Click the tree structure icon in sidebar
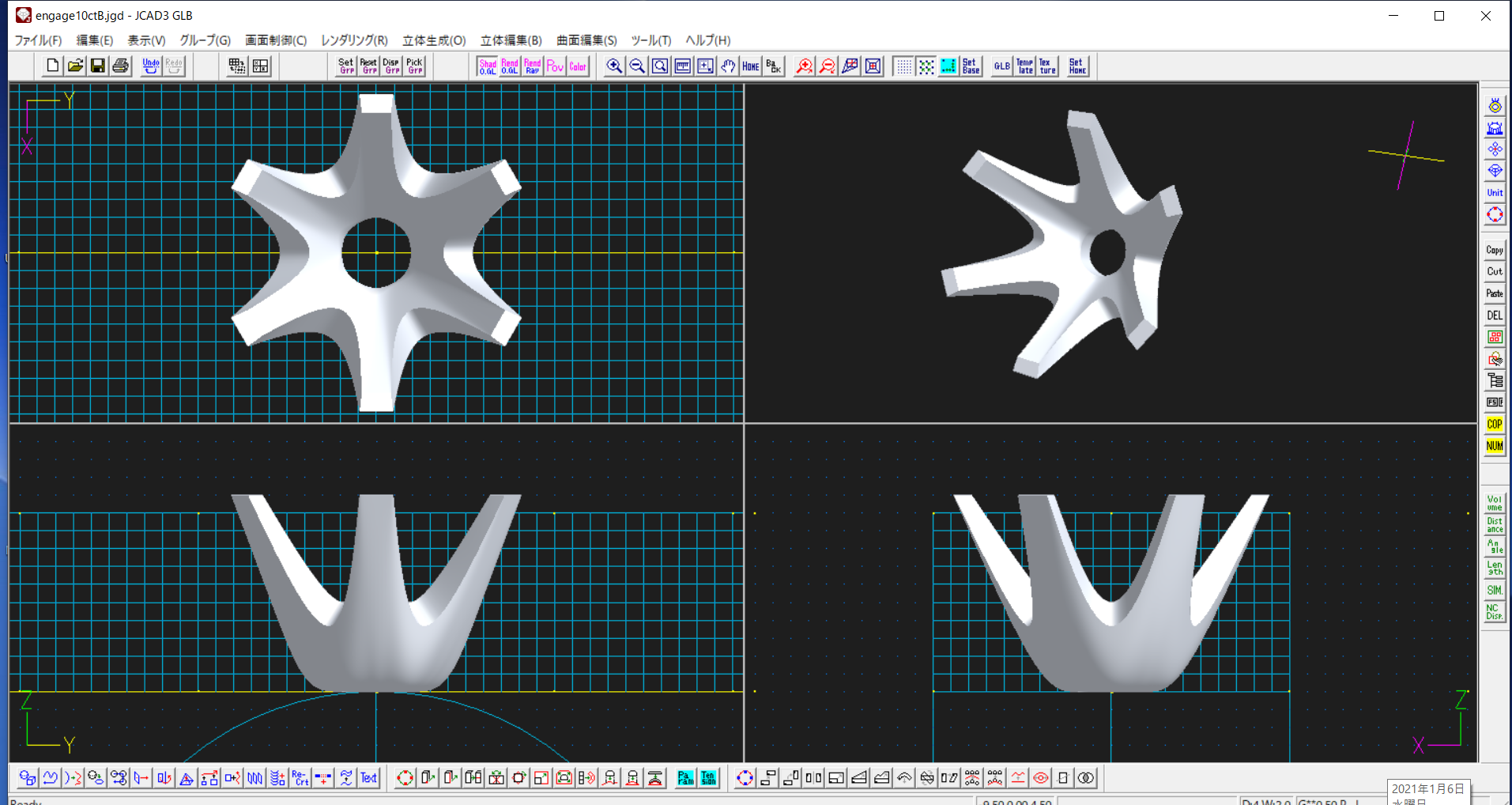The height and width of the screenshot is (805, 1512). tap(1495, 380)
